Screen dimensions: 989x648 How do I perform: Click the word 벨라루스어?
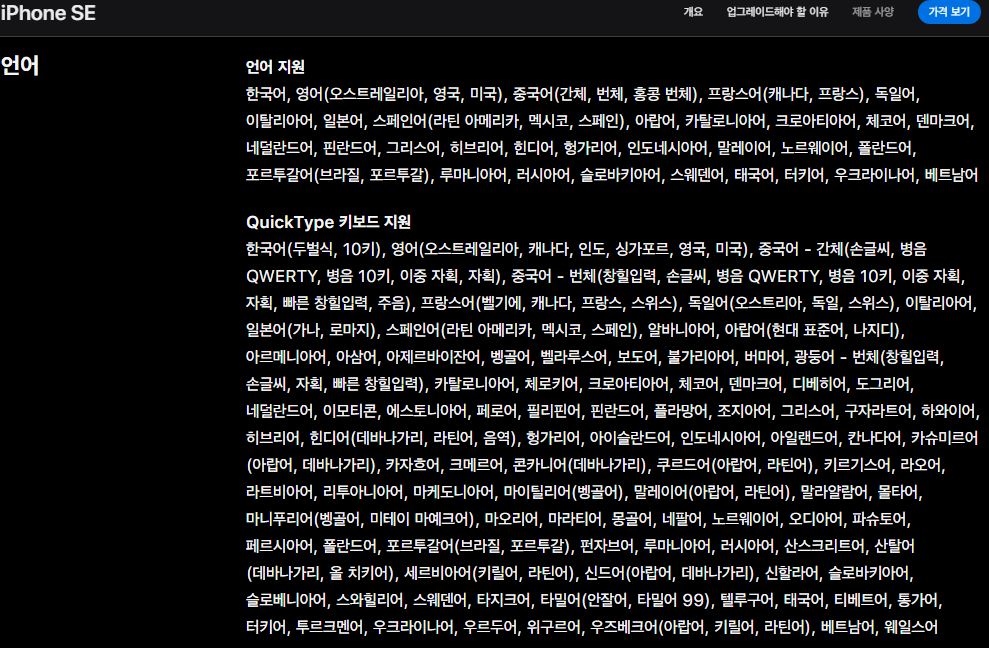(573, 358)
